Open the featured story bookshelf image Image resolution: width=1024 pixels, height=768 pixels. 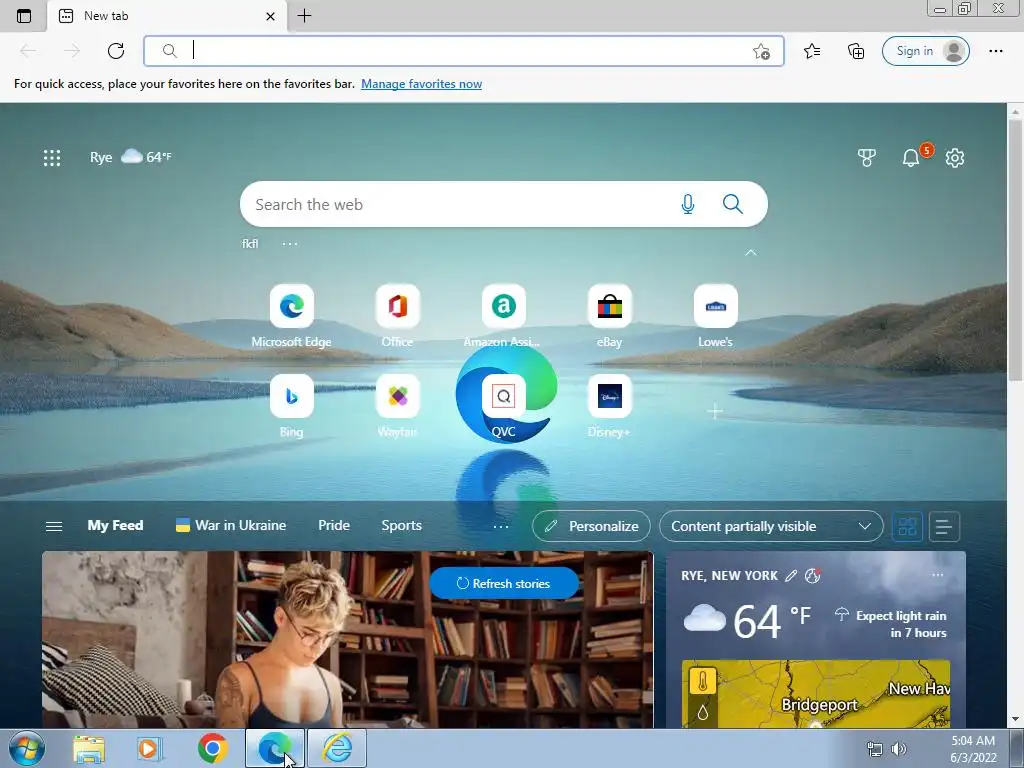(x=347, y=640)
